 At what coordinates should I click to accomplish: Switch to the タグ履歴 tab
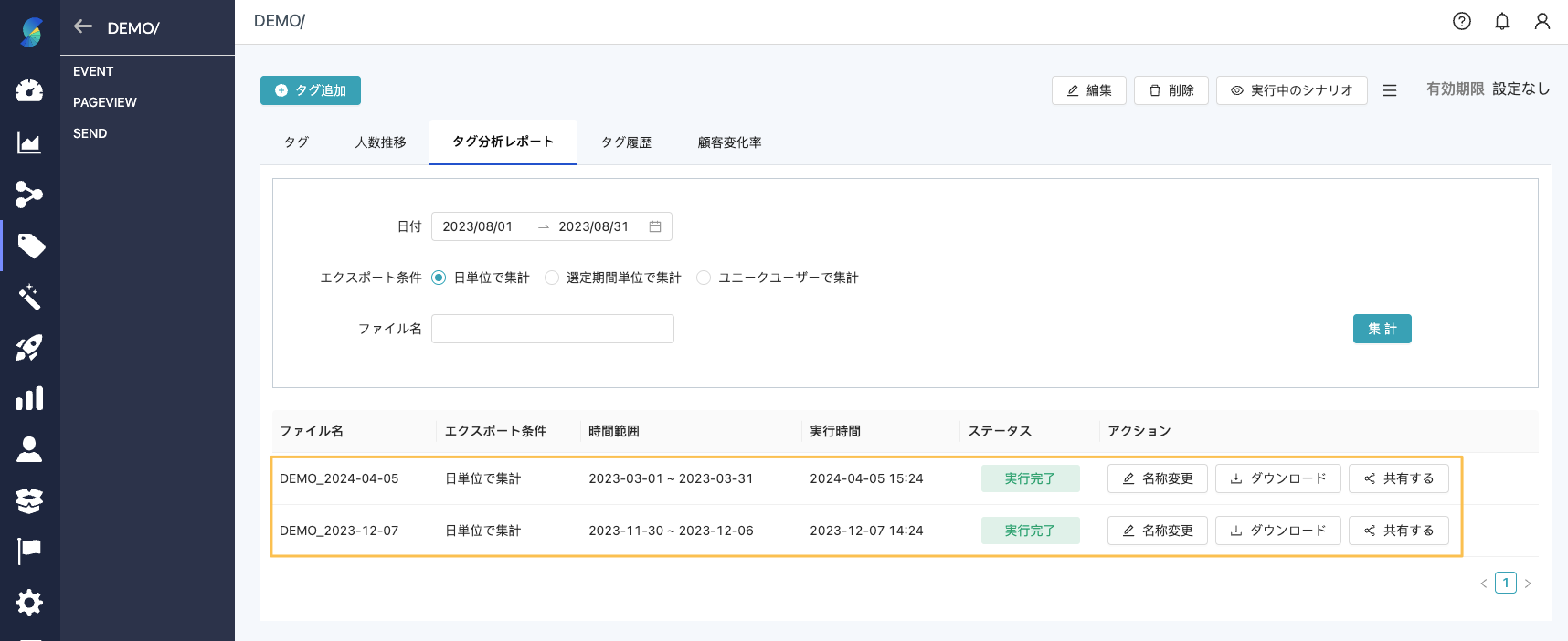click(x=626, y=142)
